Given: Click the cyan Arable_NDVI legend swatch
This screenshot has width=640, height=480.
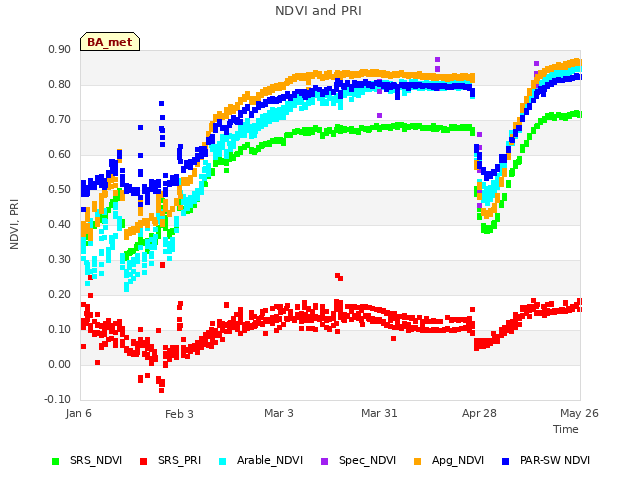Looking at the screenshot, I should pyautogui.click(x=222, y=461).
